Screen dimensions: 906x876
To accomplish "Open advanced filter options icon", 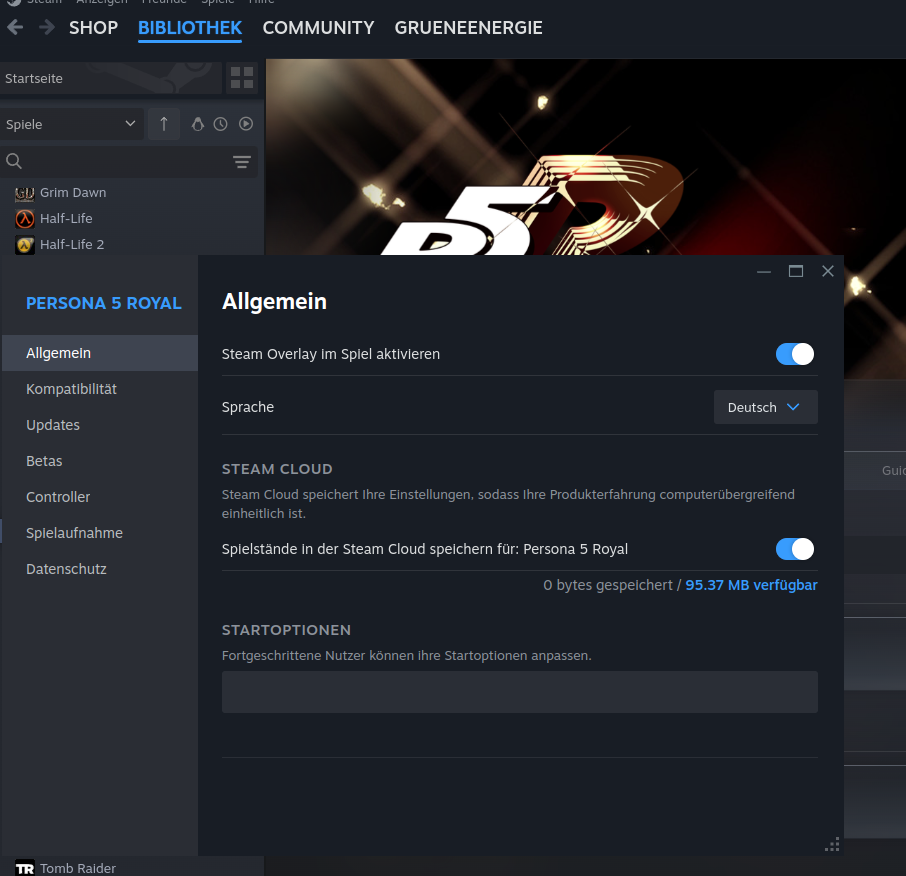I will 242,162.
